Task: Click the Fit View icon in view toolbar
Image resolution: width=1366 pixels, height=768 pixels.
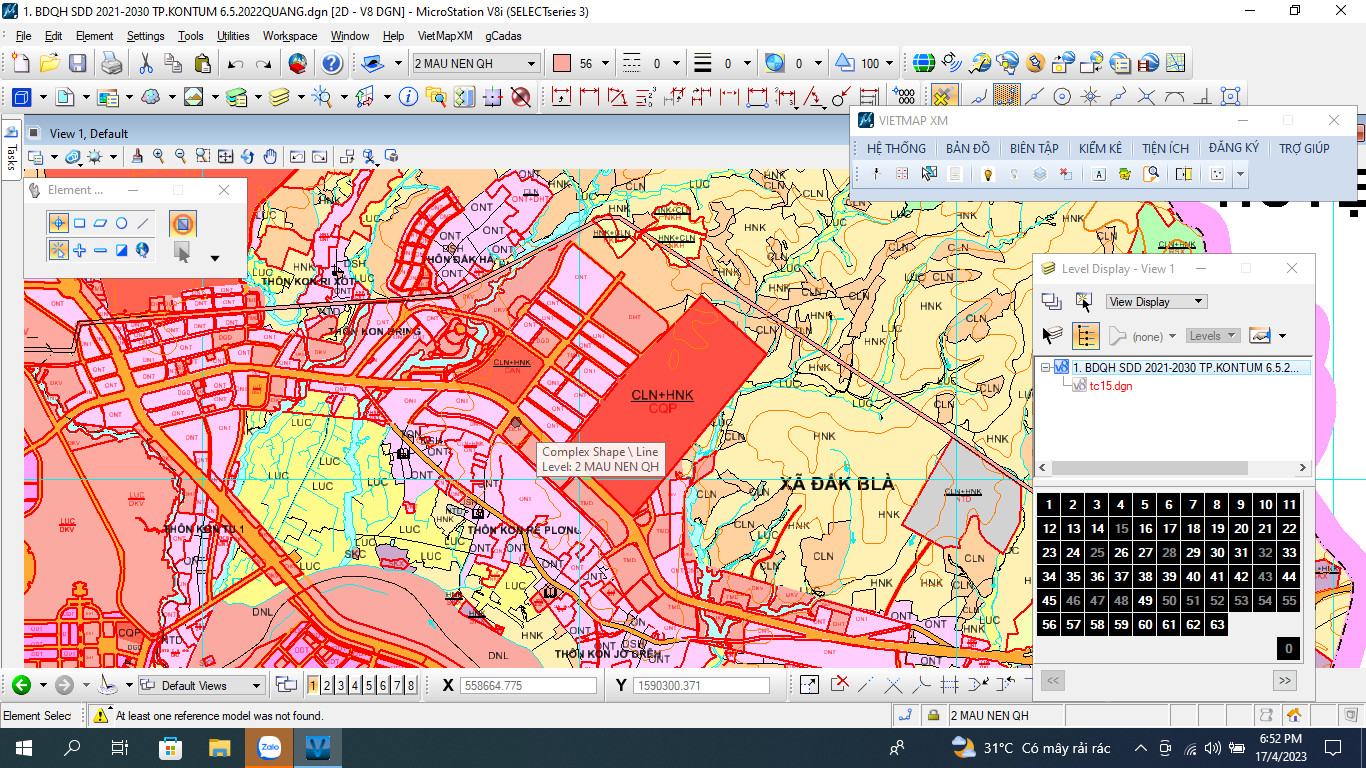Action: pyautogui.click(x=225, y=157)
